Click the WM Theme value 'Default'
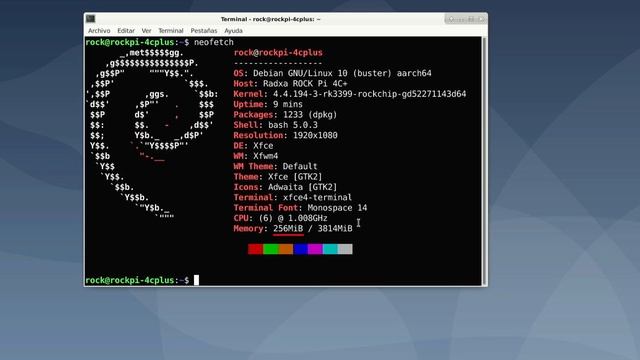The height and width of the screenshot is (360, 640). click(x=300, y=167)
